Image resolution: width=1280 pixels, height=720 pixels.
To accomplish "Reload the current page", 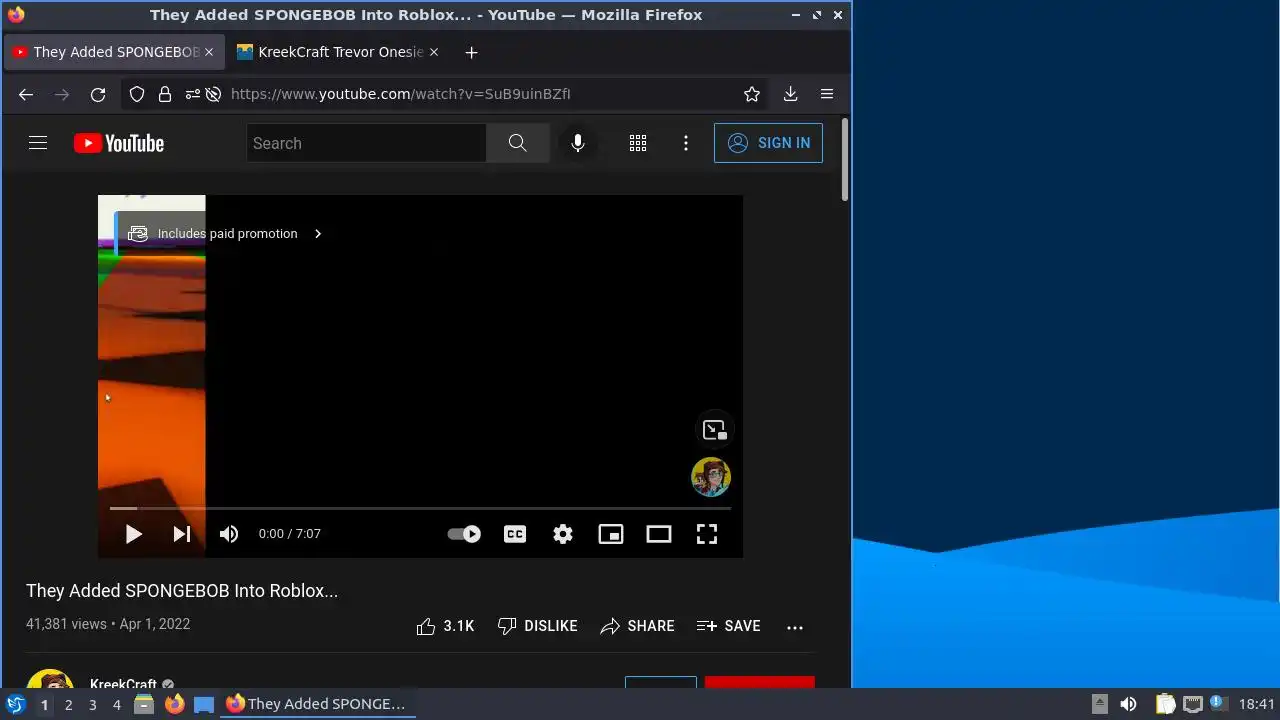I will (x=98, y=94).
